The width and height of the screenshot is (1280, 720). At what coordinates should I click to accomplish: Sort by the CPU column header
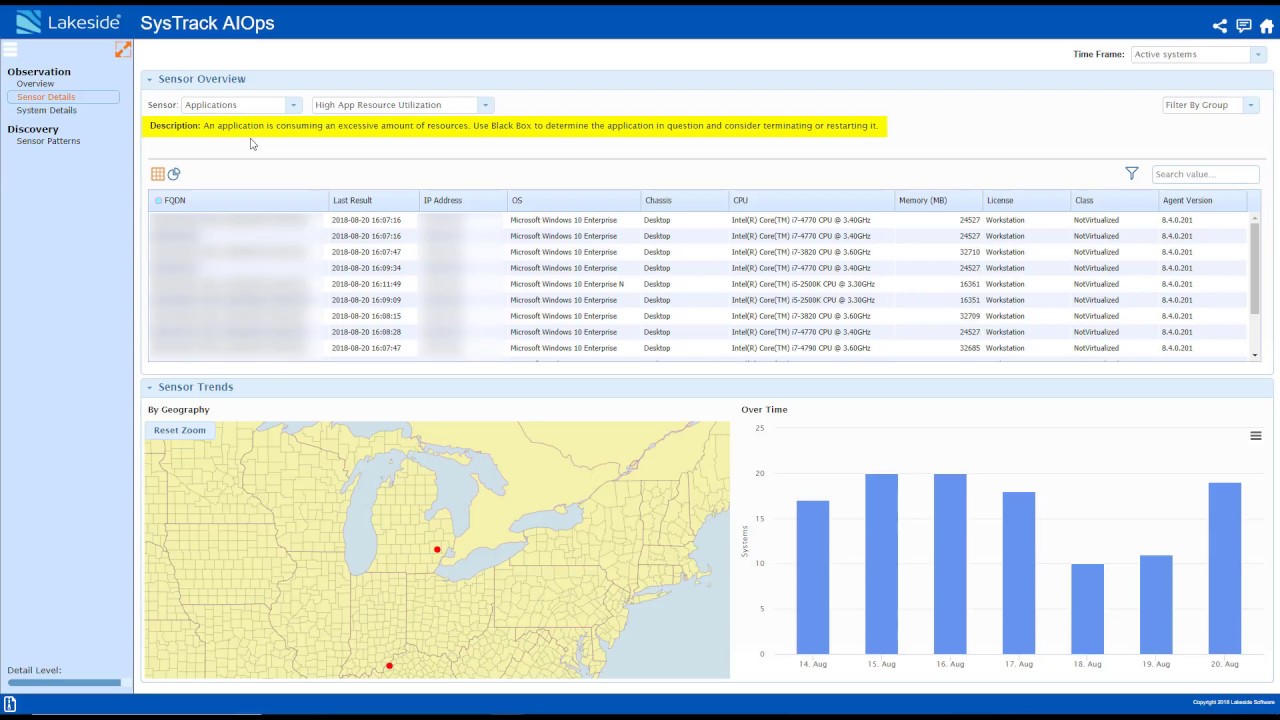tap(811, 201)
